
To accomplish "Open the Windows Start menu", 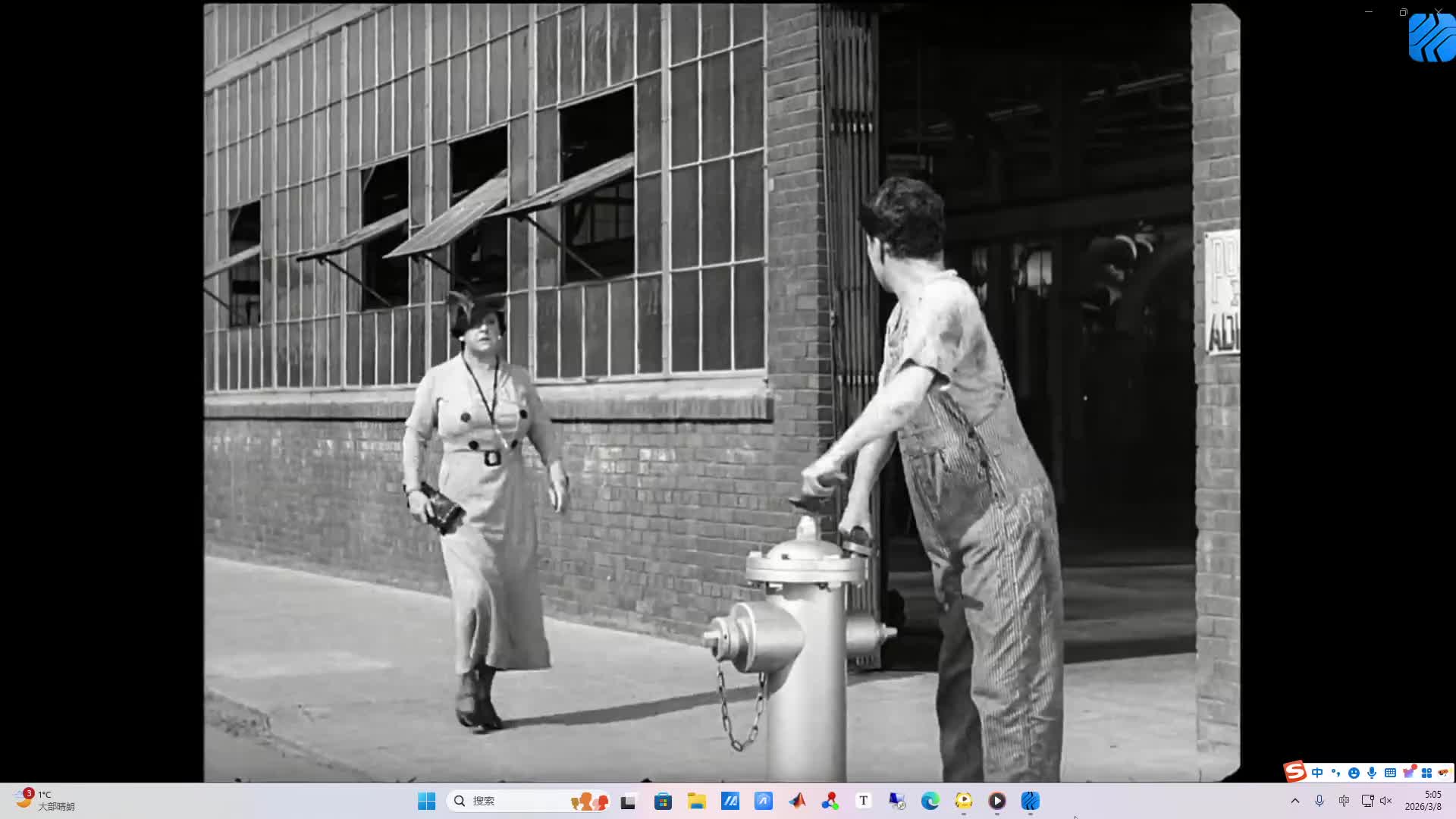I will point(427,801).
